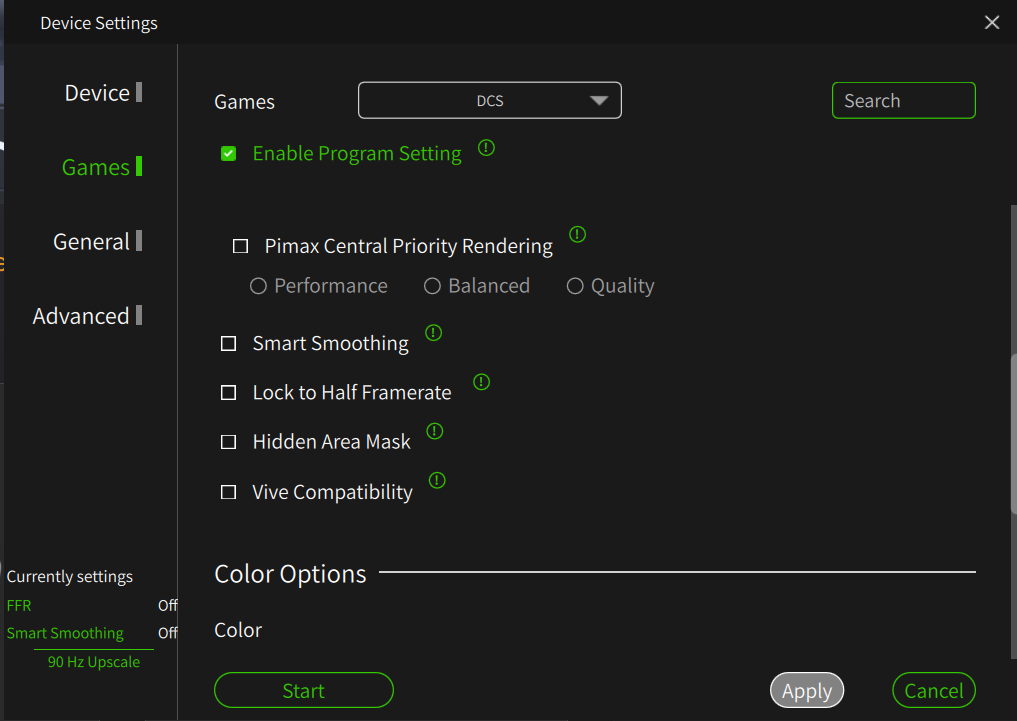Click the Search input field
The width and height of the screenshot is (1017, 721).
click(x=903, y=101)
